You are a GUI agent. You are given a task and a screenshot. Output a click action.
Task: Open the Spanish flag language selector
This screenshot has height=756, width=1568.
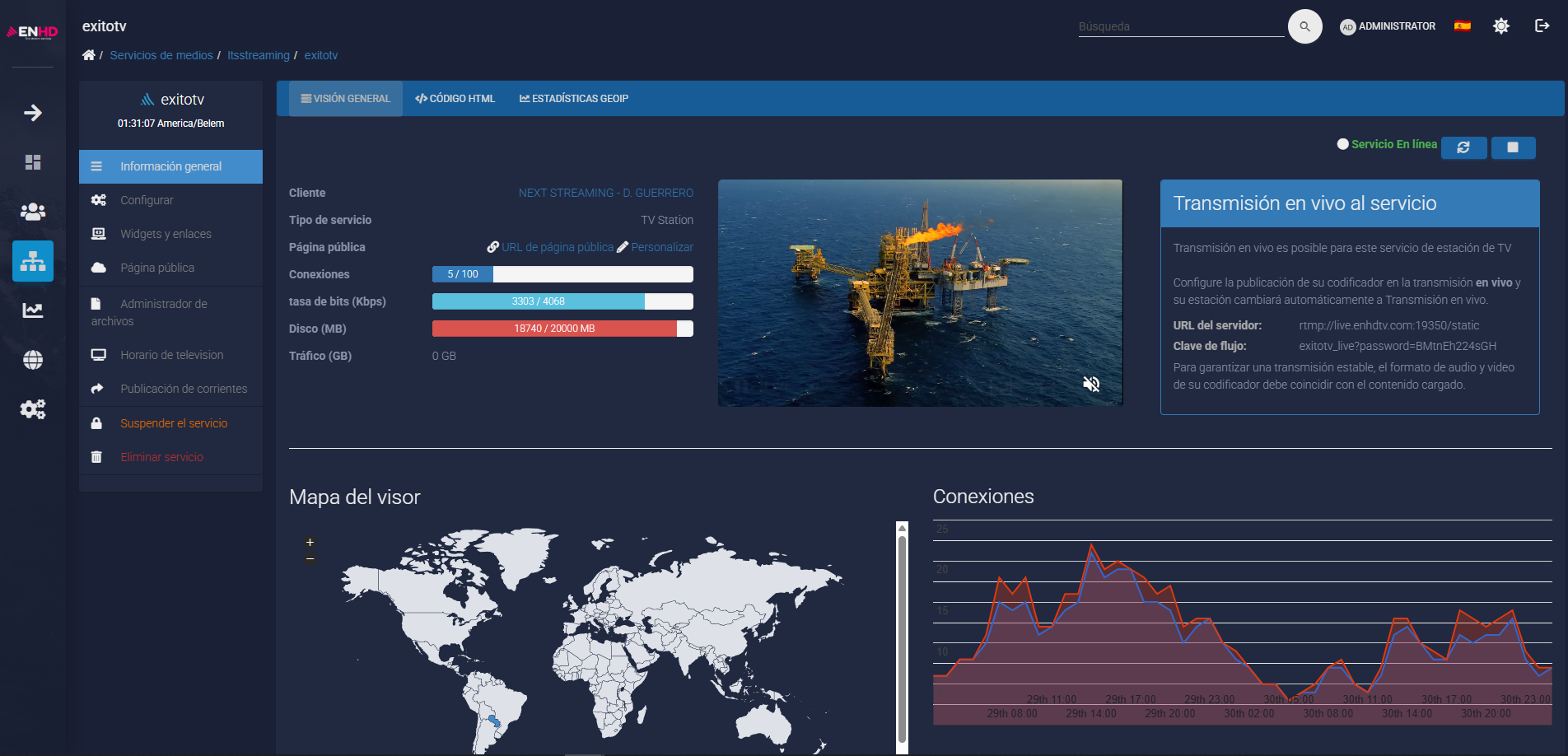point(1462,26)
